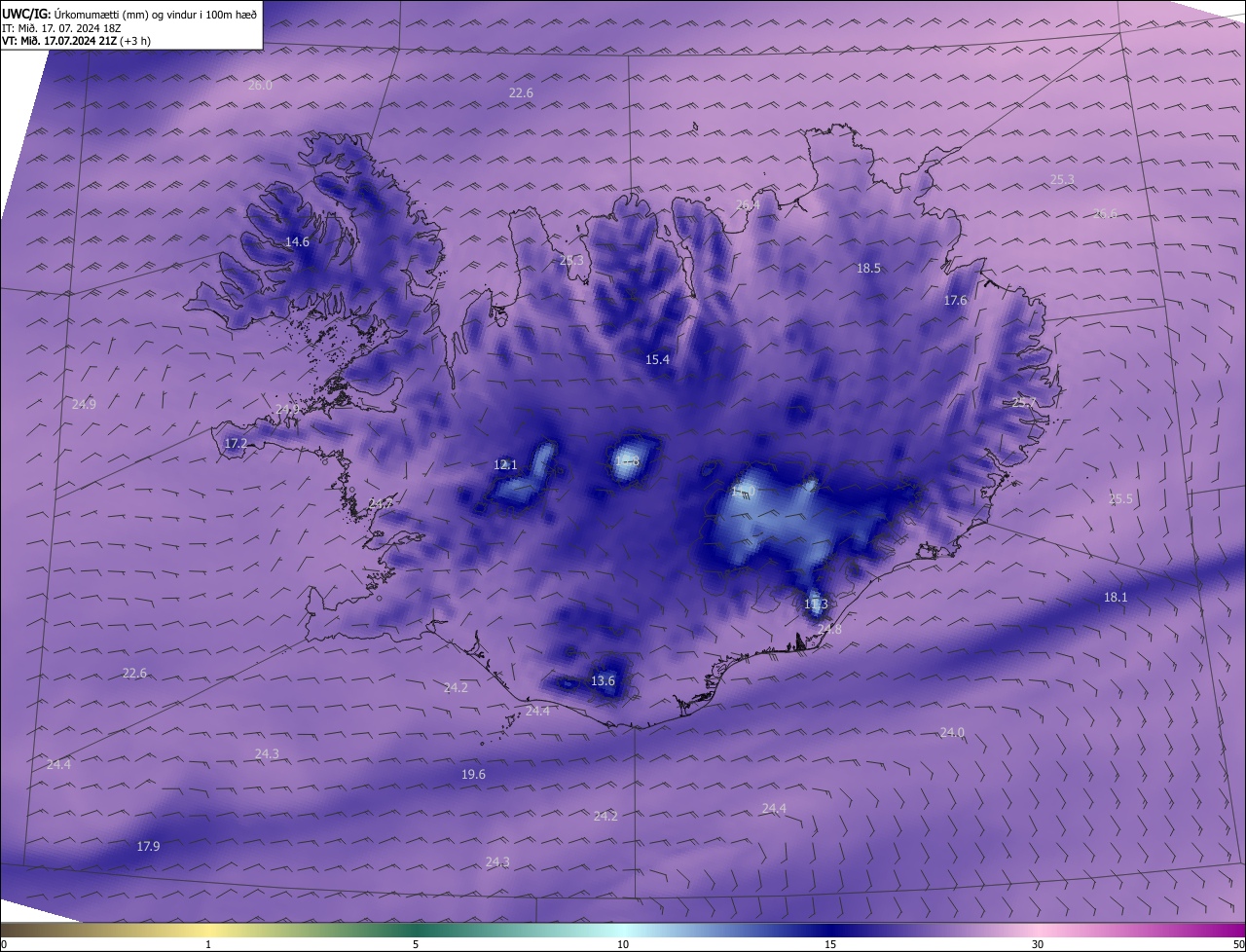Click the colorbar tick label 0

[4, 944]
